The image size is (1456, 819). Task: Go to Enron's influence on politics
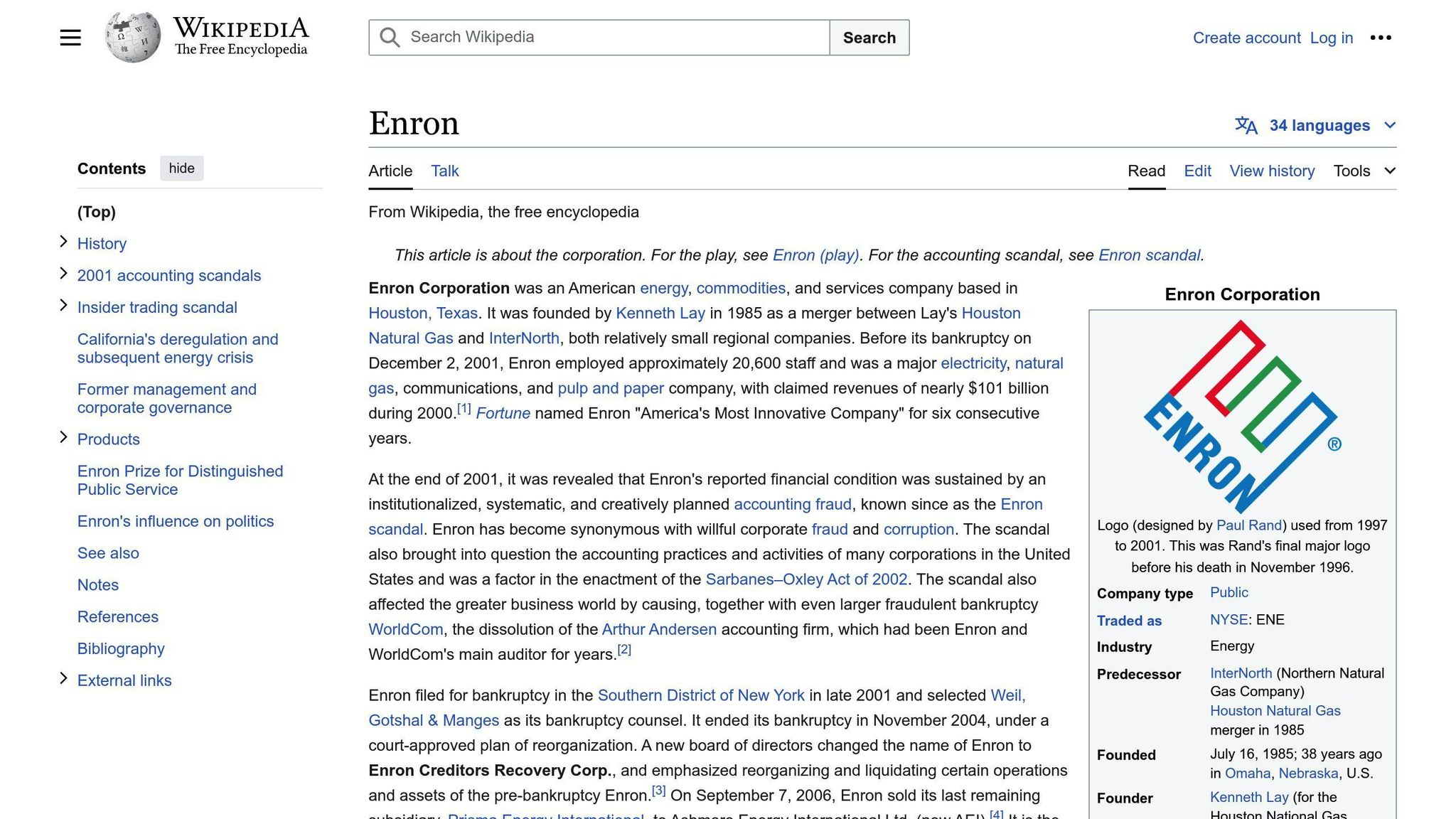tap(176, 521)
